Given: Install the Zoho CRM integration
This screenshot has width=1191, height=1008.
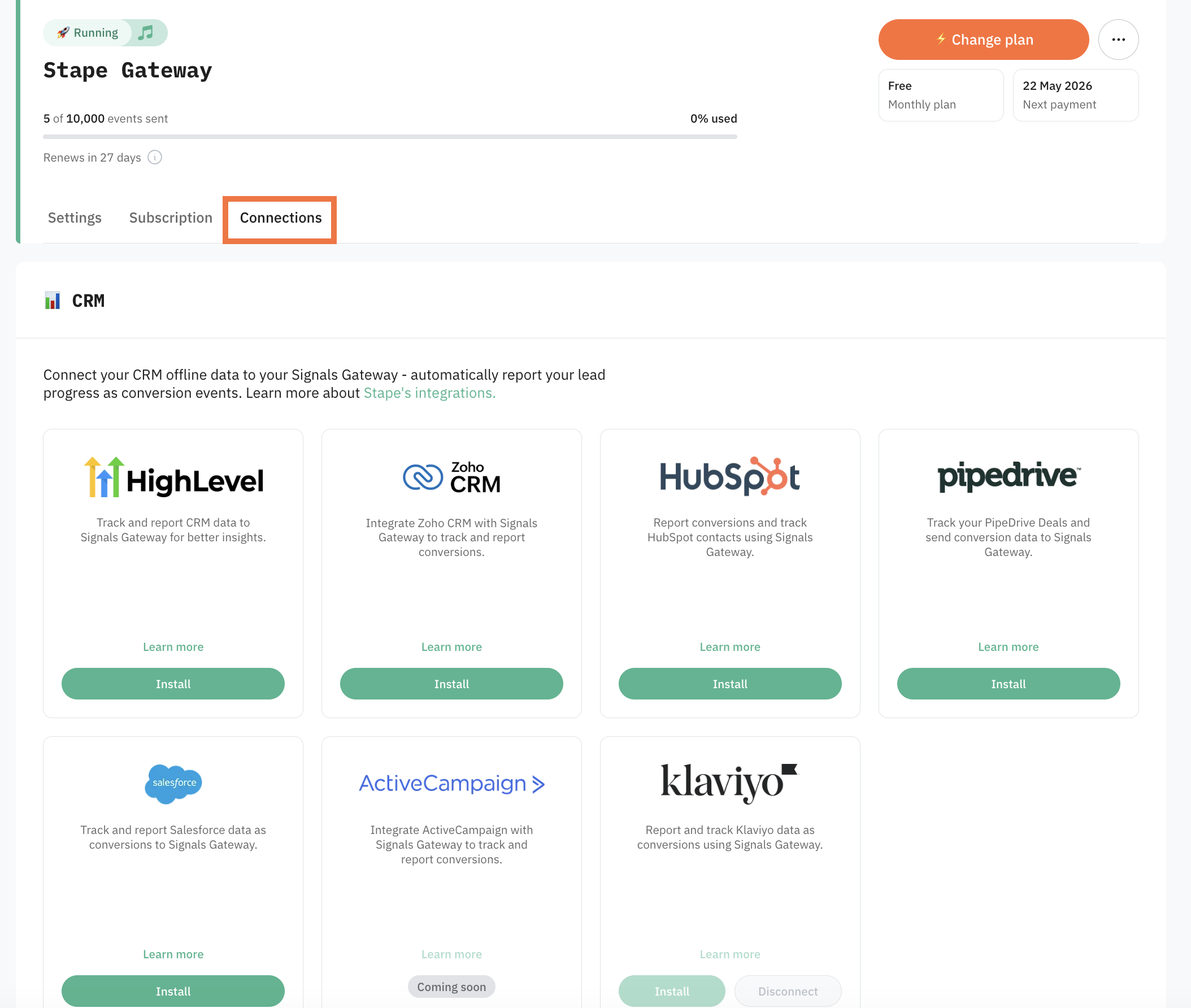Looking at the screenshot, I should point(451,684).
